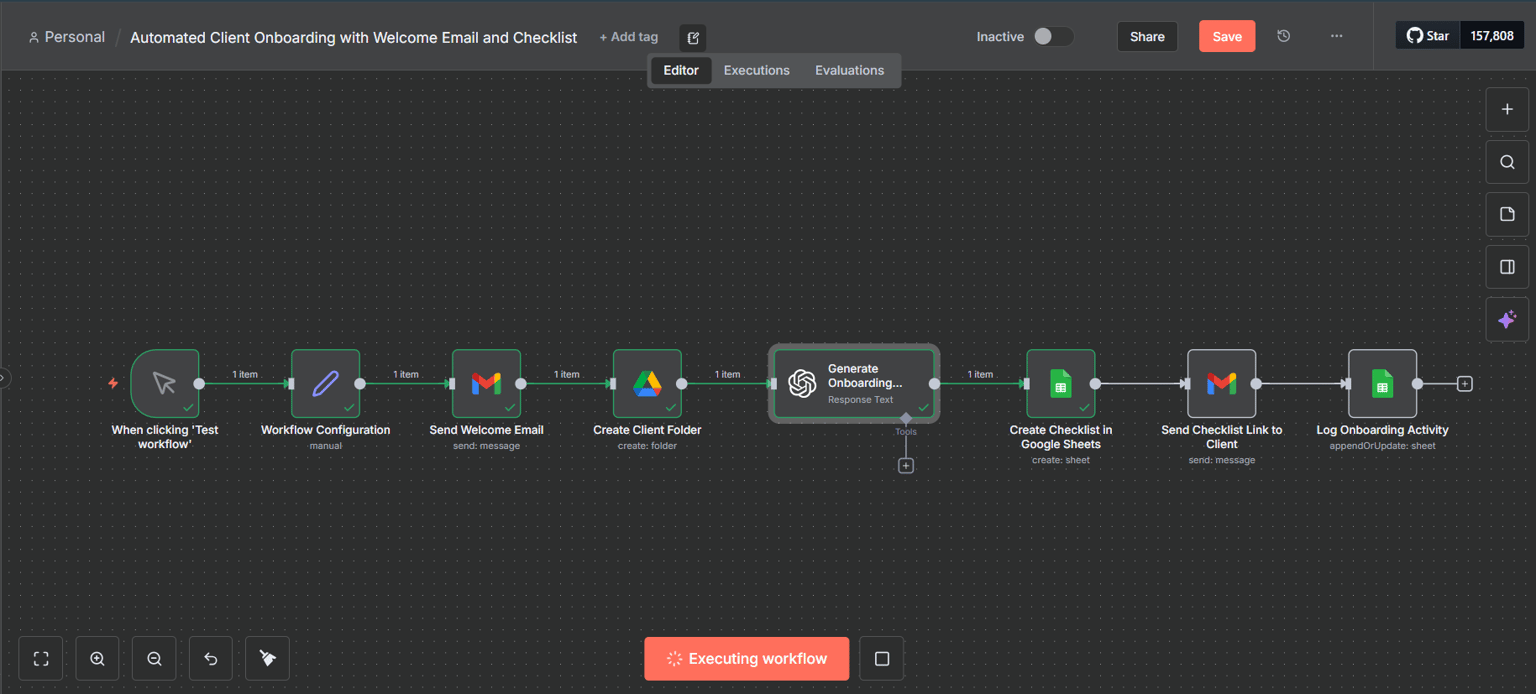The height and width of the screenshot is (694, 1536).
Task: Select the Workflow Configuration pencil node
Action: (x=326, y=383)
